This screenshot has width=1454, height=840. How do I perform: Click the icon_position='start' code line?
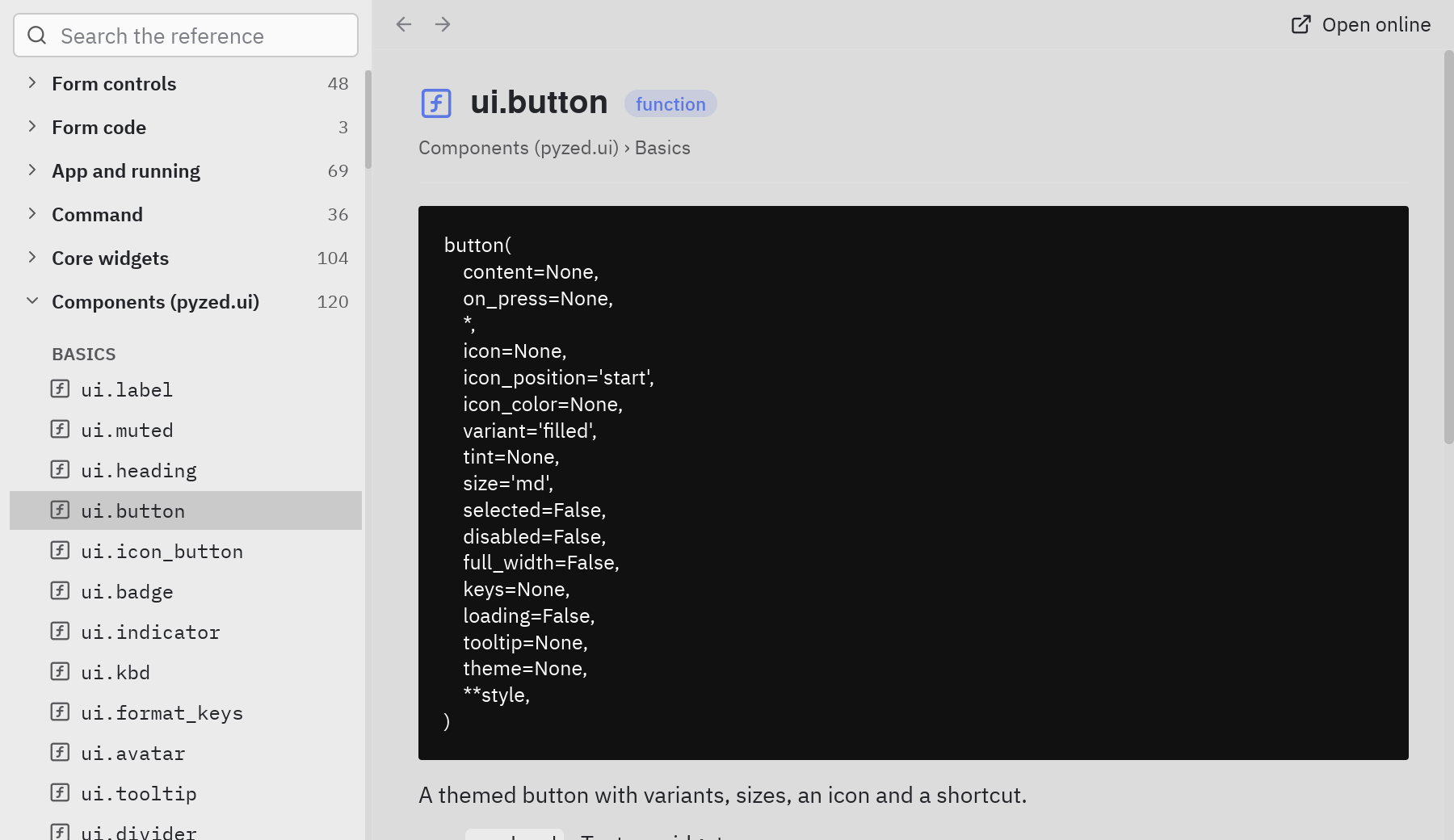click(559, 377)
